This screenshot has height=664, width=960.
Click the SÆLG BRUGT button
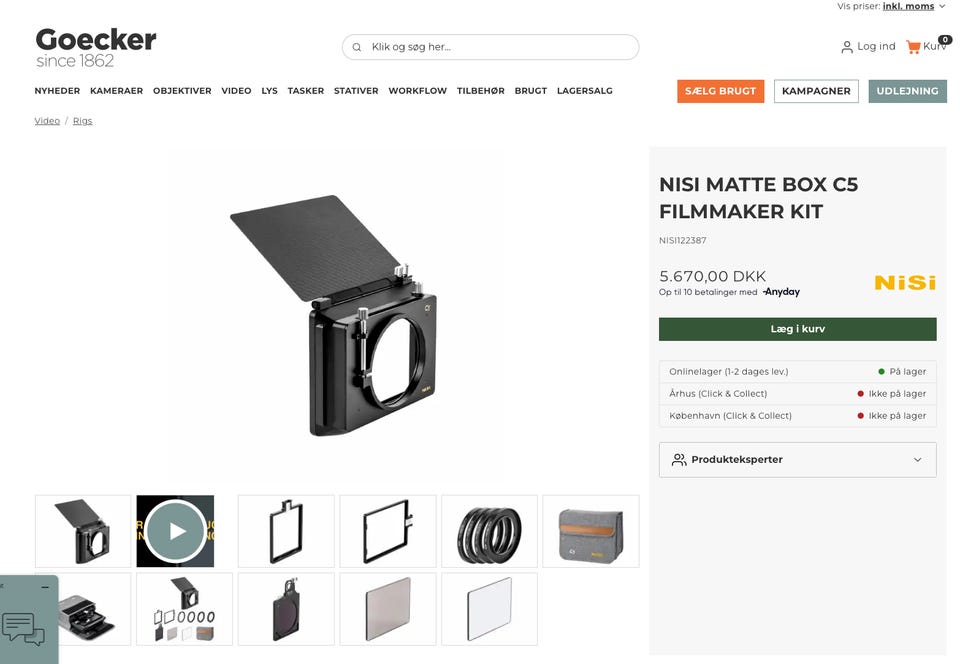pos(721,91)
